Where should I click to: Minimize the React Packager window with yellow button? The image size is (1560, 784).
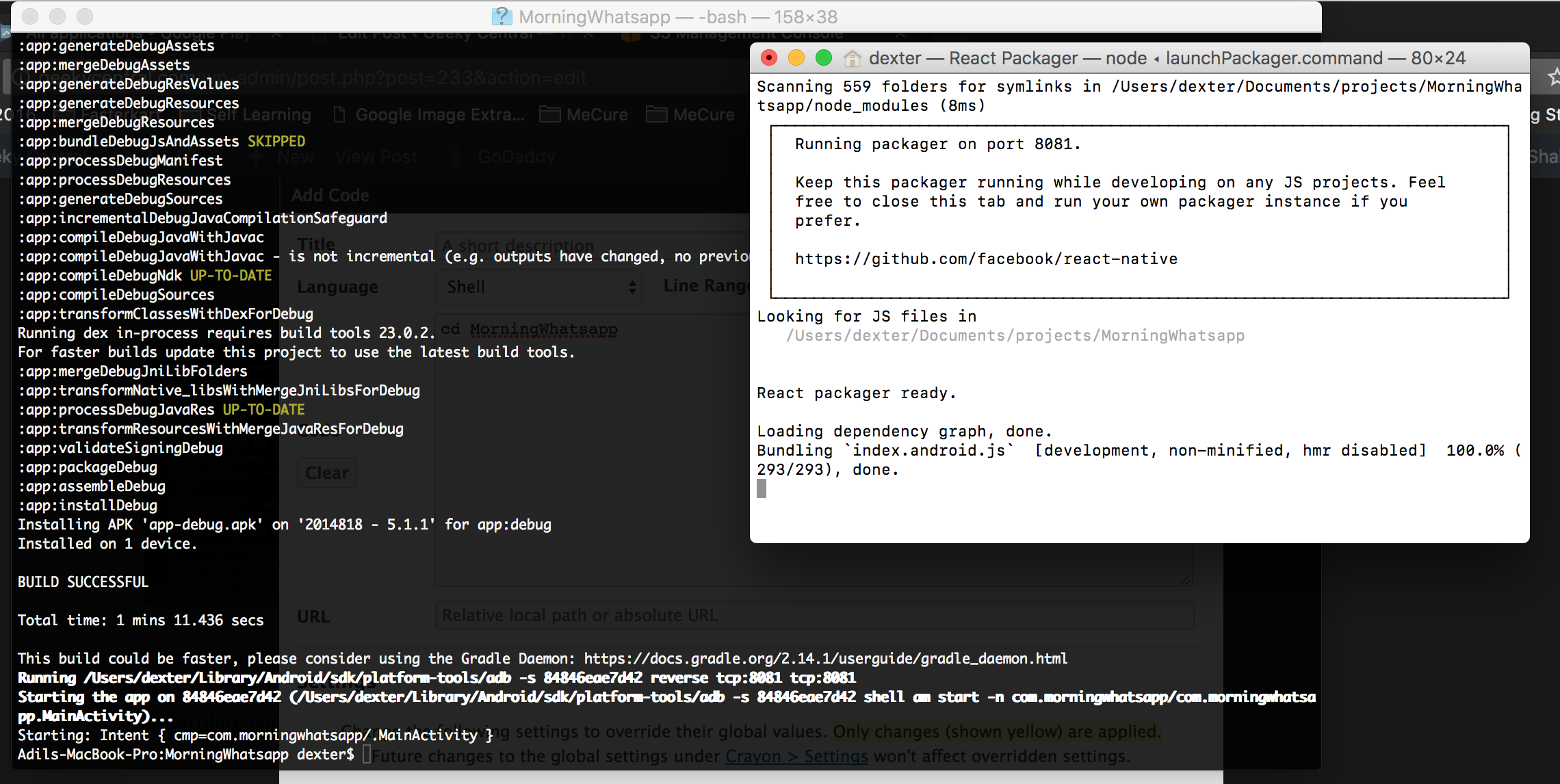pos(796,58)
